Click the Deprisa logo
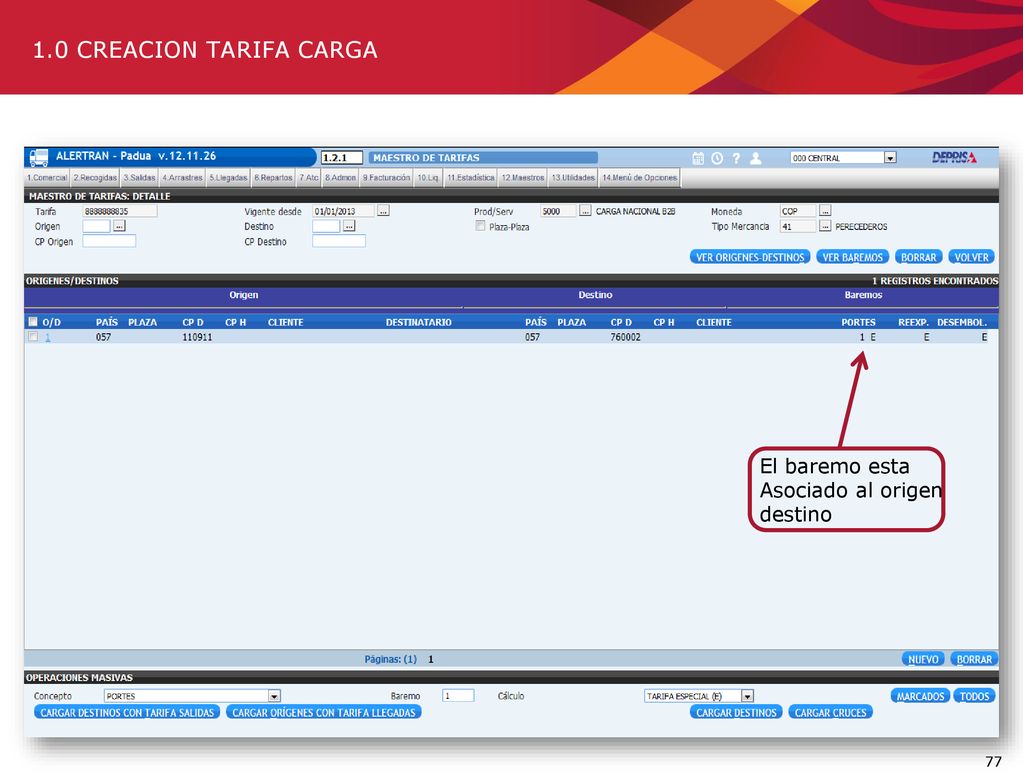Image resolution: width=1023 pixels, height=783 pixels. click(954, 157)
